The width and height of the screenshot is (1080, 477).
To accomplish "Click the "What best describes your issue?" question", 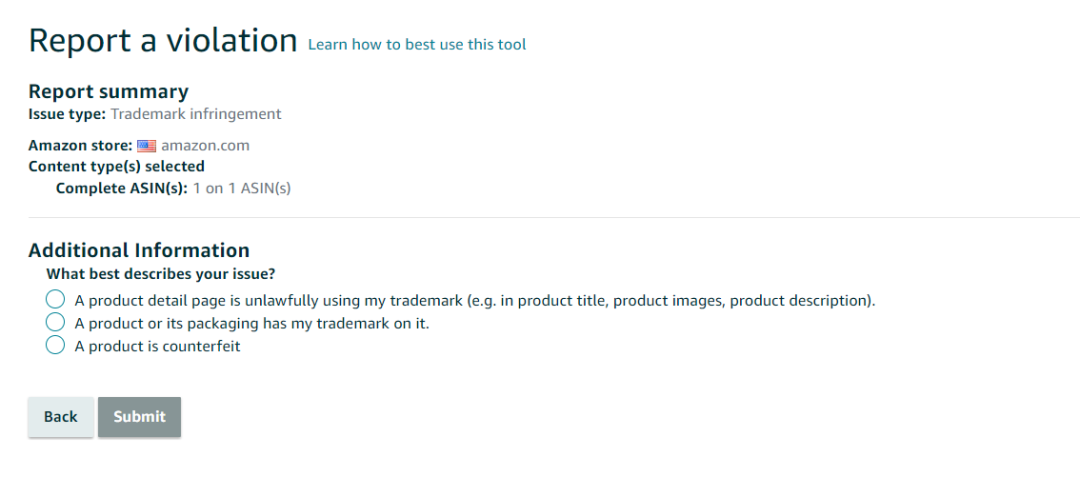I will point(160,273).
